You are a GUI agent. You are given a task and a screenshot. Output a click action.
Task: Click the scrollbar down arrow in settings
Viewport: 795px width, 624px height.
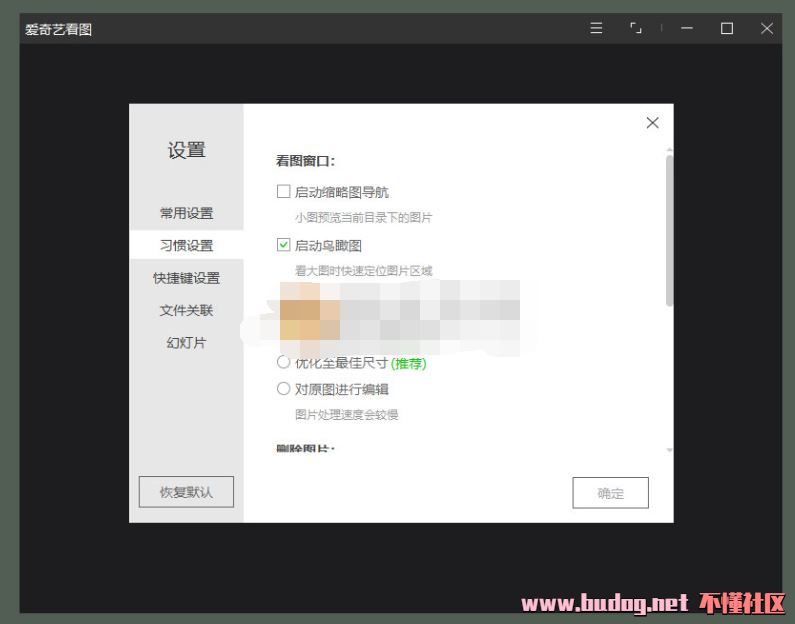[669, 450]
